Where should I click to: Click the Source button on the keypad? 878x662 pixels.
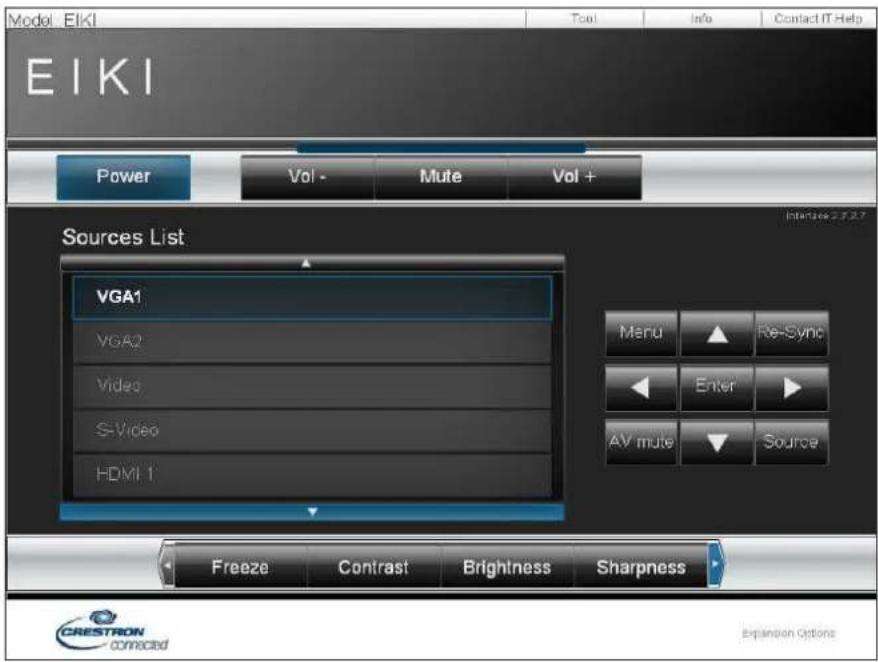click(x=791, y=442)
